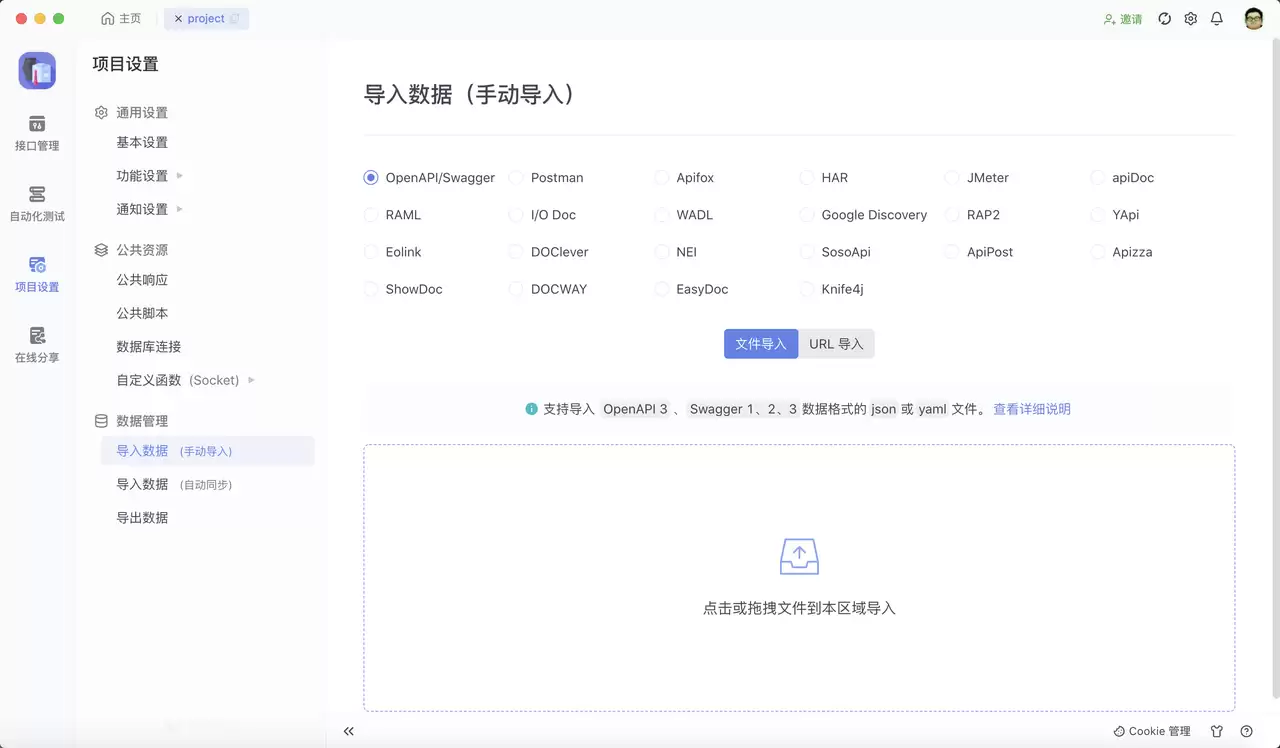Click the project logo at top of sidebar
Screen dimensions: 1280x748
coord(37,71)
